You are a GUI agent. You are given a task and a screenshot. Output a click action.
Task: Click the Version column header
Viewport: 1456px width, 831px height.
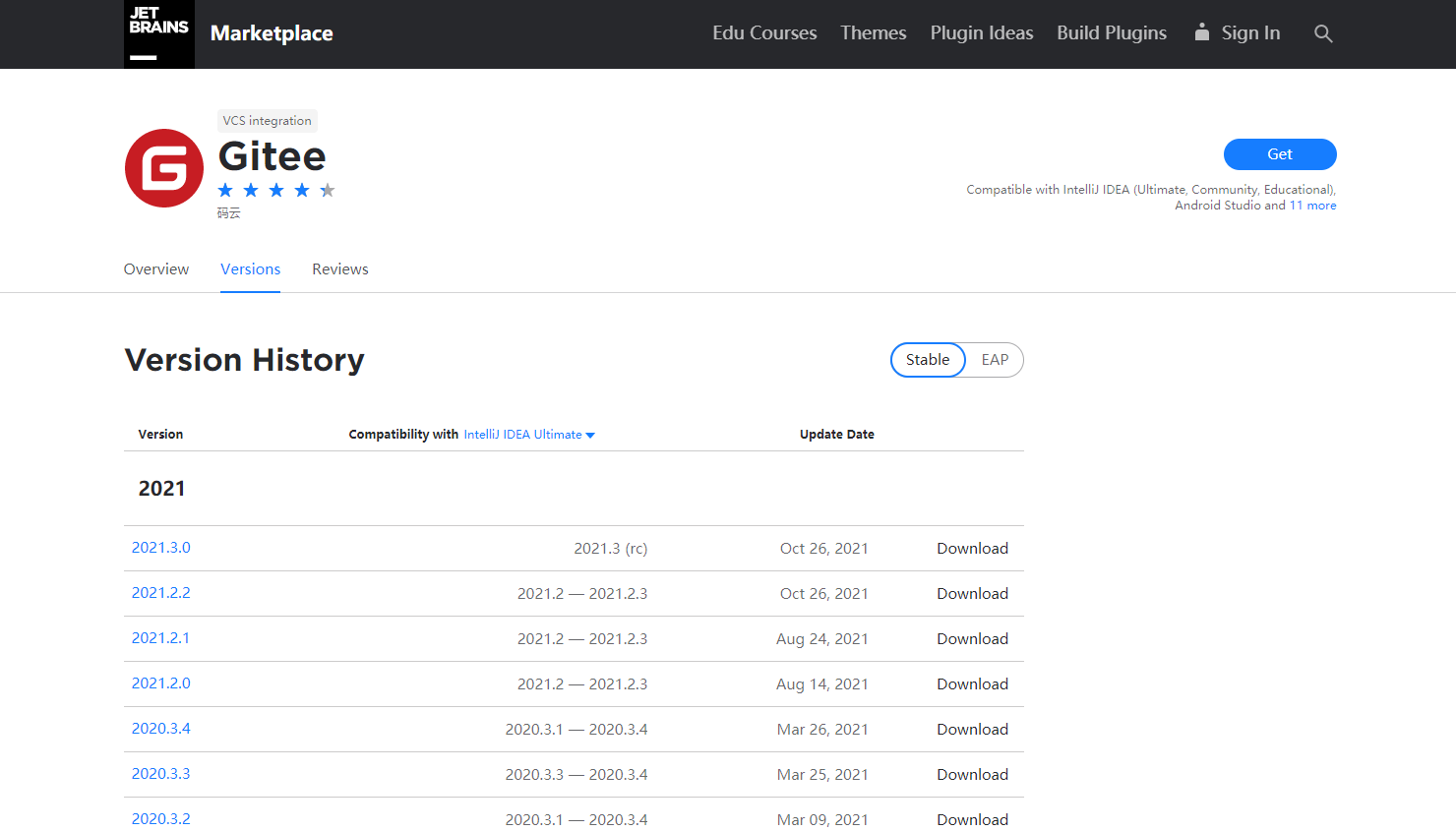(160, 435)
